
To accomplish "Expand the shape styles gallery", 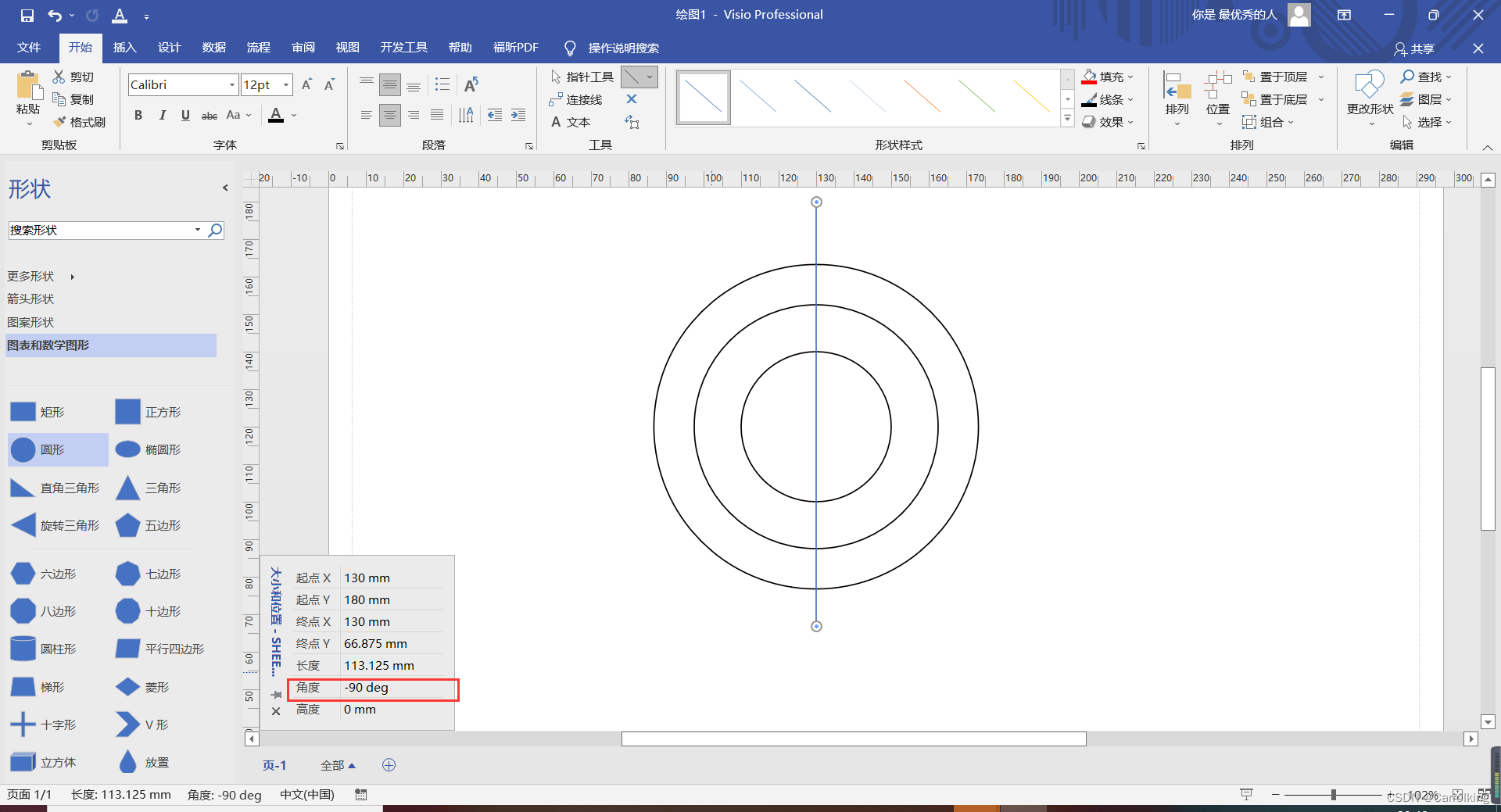I will coord(1067,118).
